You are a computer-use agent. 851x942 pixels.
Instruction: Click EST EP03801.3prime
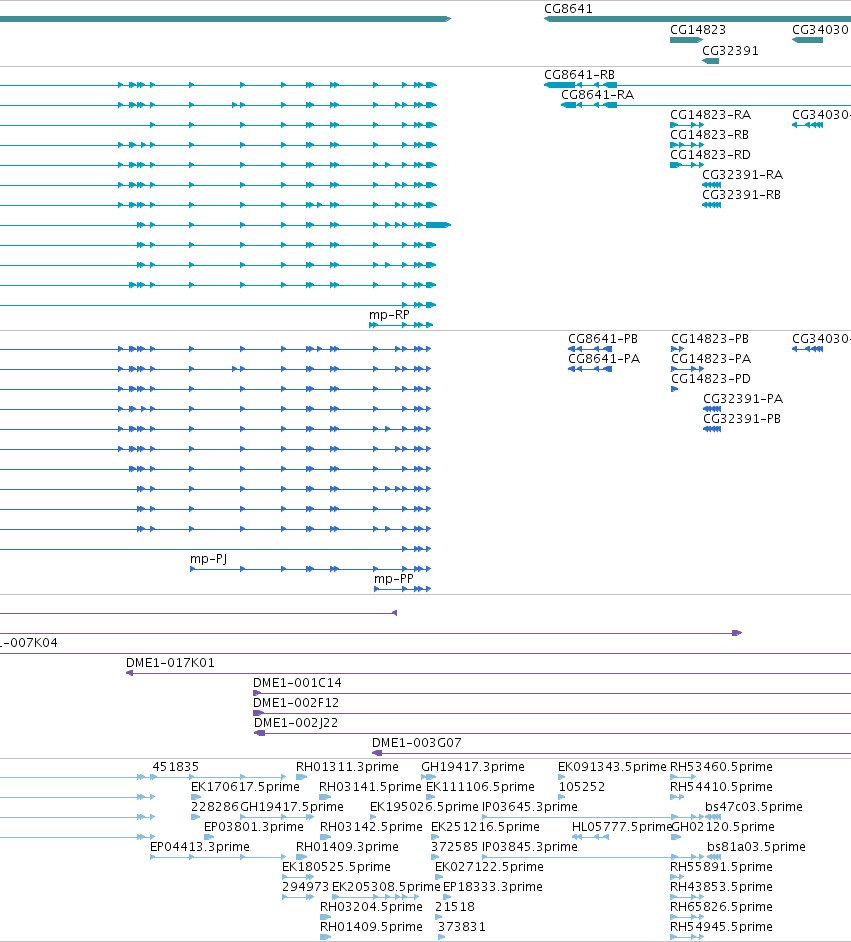click(x=253, y=827)
